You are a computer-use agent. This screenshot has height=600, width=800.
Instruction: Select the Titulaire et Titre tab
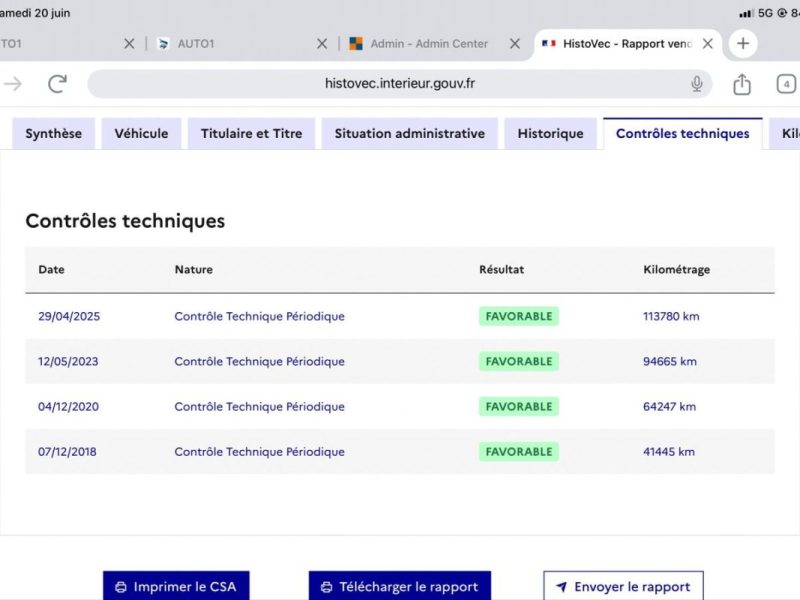point(252,134)
